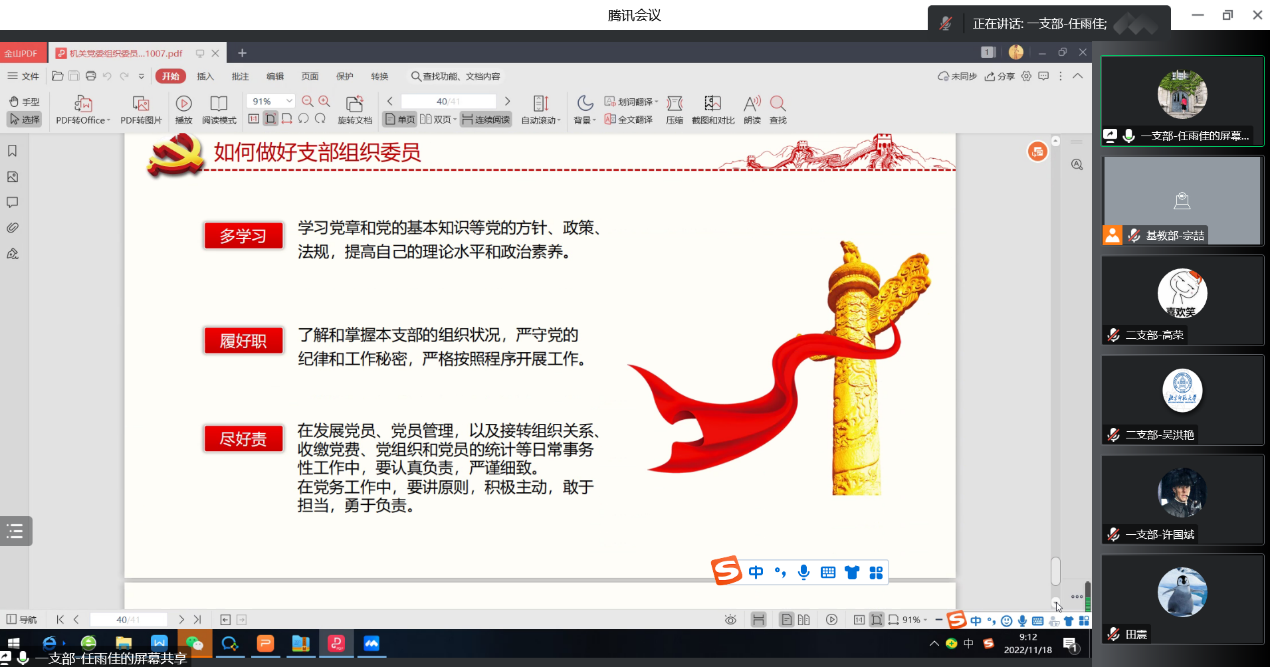Open the bookmark panel in left sidebar
Screen dimensions: 1270x667
13,151
